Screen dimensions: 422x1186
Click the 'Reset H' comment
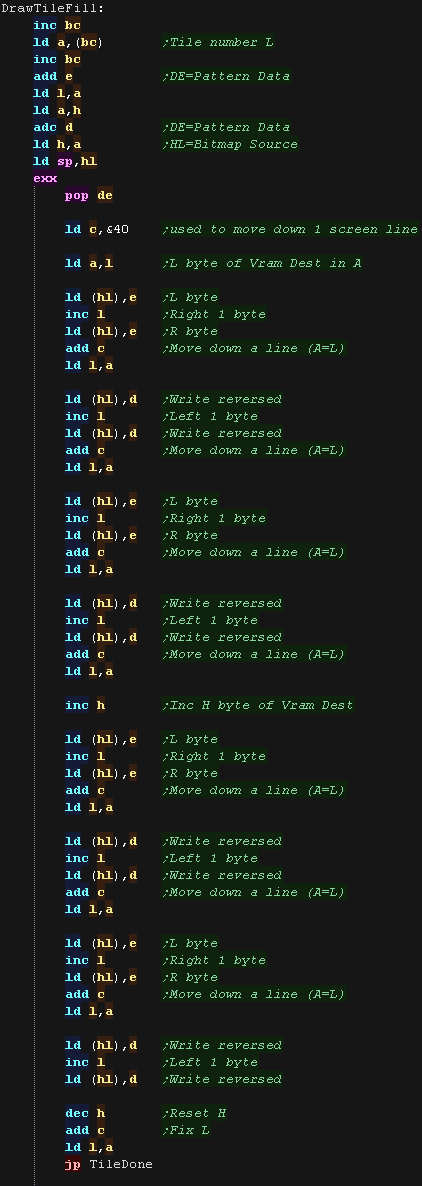tap(194, 1113)
